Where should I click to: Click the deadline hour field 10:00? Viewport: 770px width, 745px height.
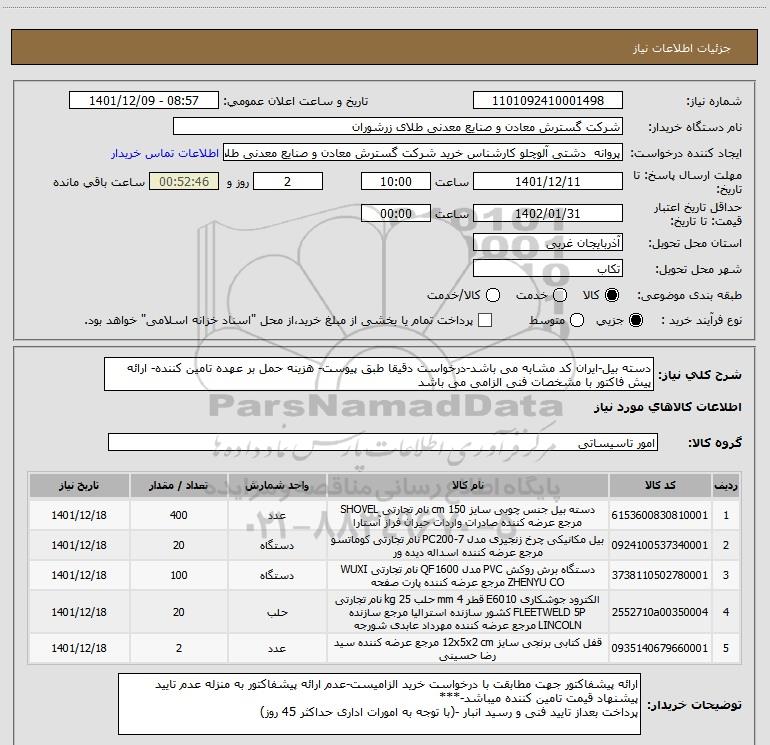click(x=396, y=182)
